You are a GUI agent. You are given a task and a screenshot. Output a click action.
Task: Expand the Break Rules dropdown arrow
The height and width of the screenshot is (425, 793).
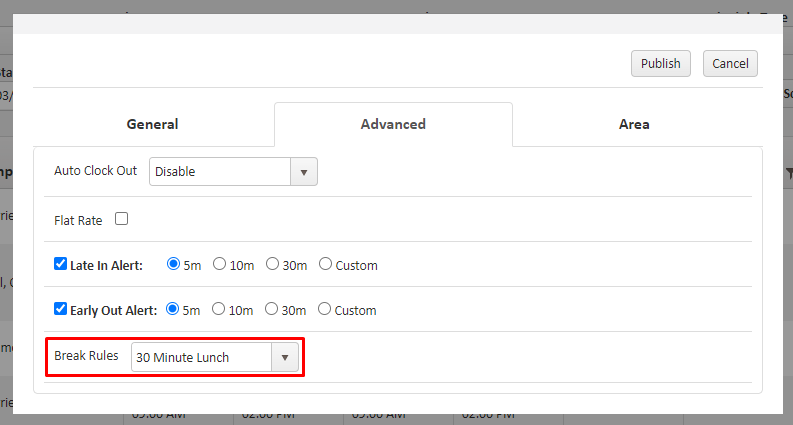pyautogui.click(x=285, y=357)
